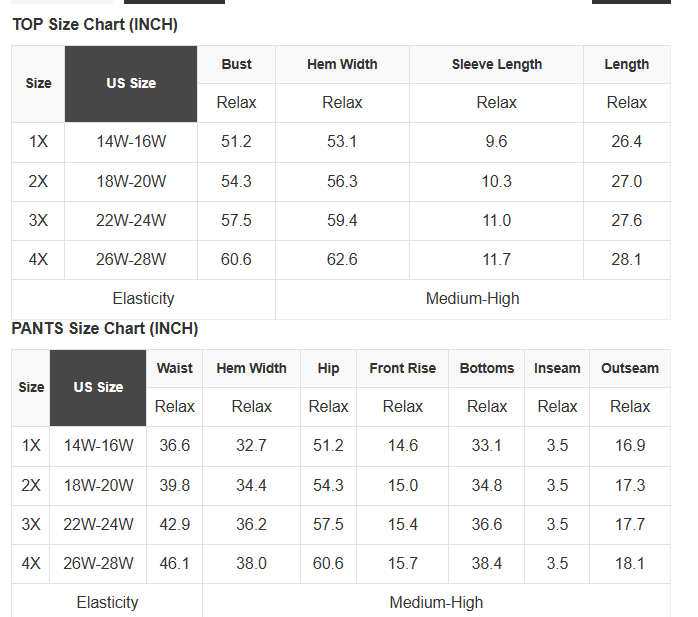The height and width of the screenshot is (617, 698).
Task: Click the dark US Size header in TOP chart
Action: [131, 84]
